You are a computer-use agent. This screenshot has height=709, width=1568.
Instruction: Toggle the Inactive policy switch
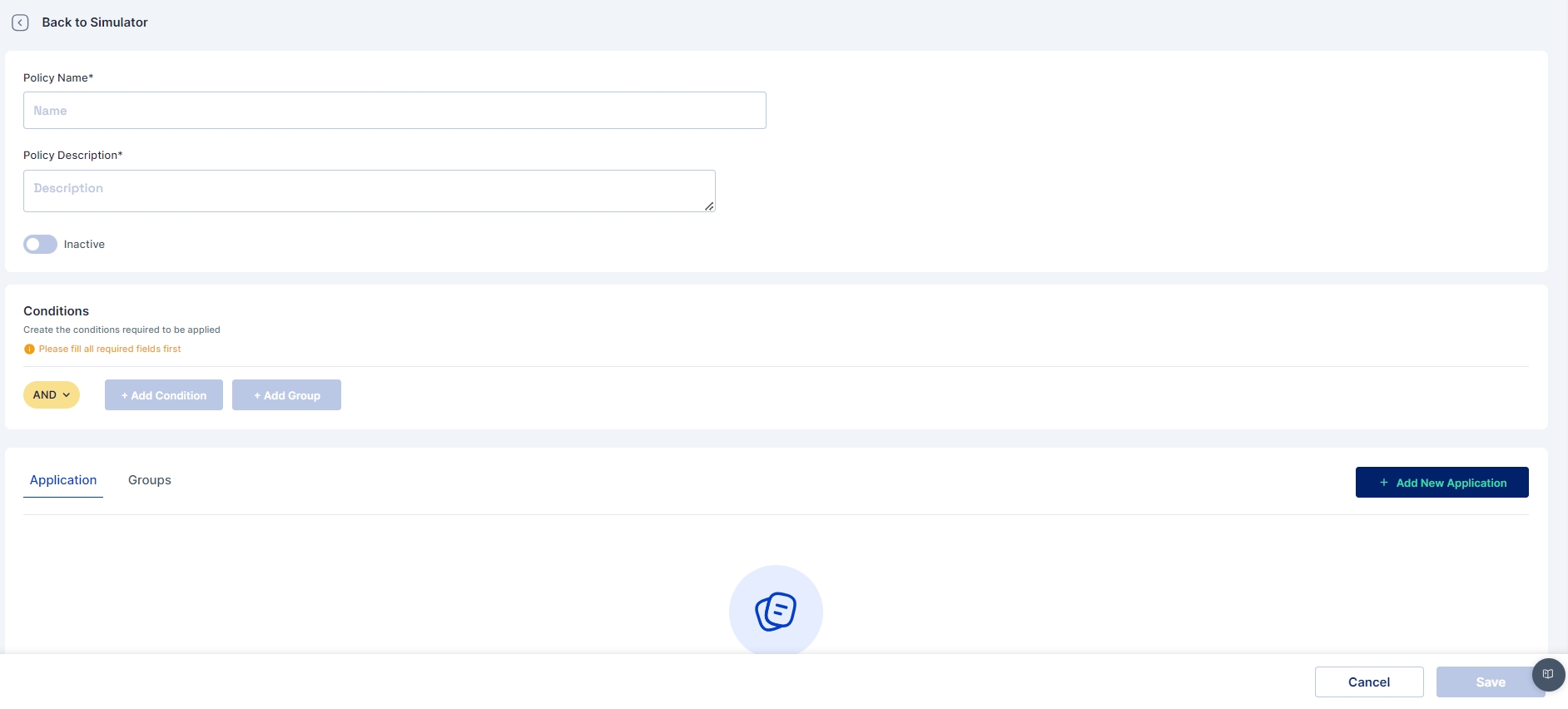(40, 244)
